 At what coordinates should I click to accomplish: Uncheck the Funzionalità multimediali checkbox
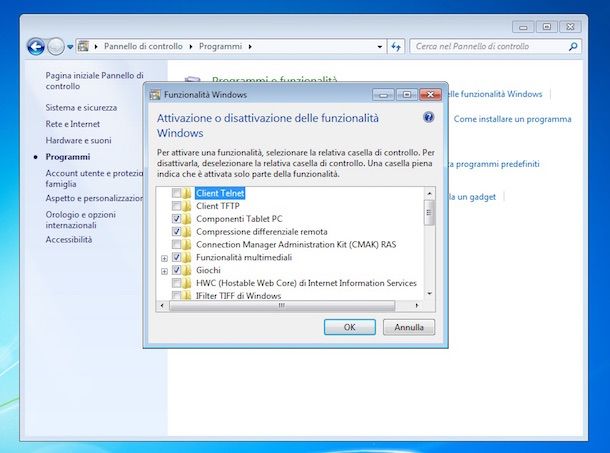[x=176, y=257]
